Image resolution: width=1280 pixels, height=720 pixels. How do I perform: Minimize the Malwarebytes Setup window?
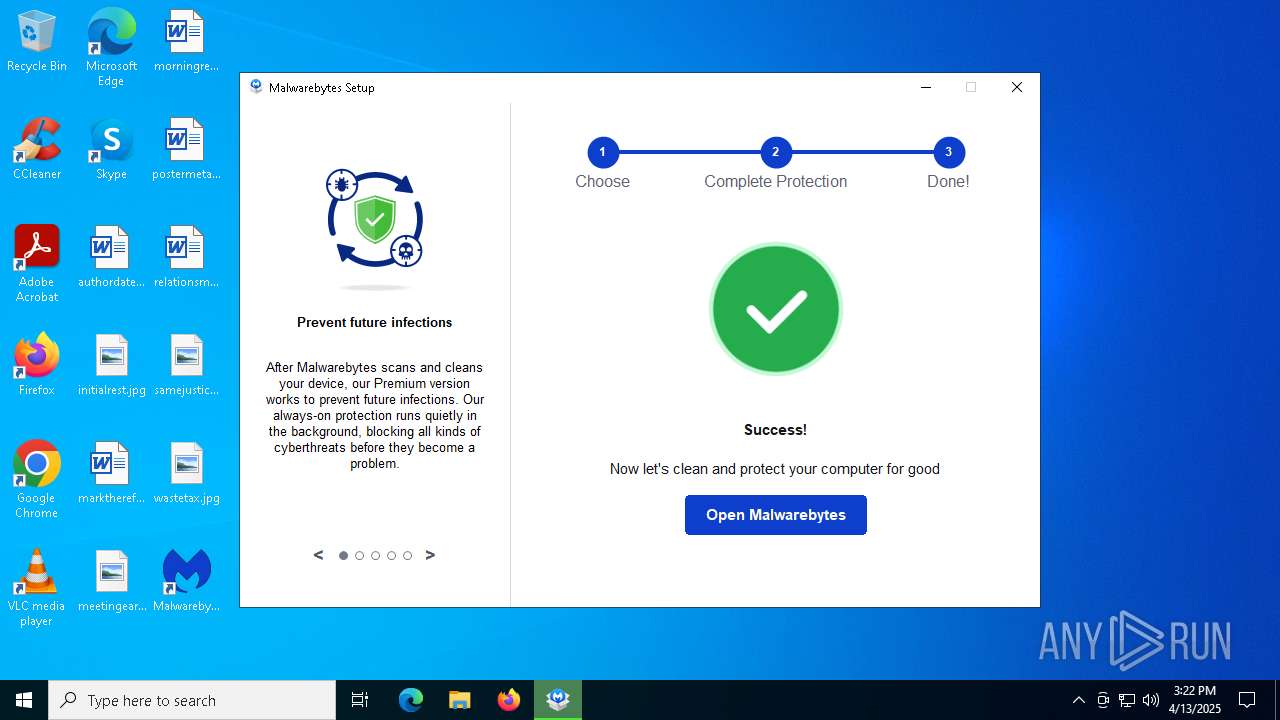pos(926,87)
